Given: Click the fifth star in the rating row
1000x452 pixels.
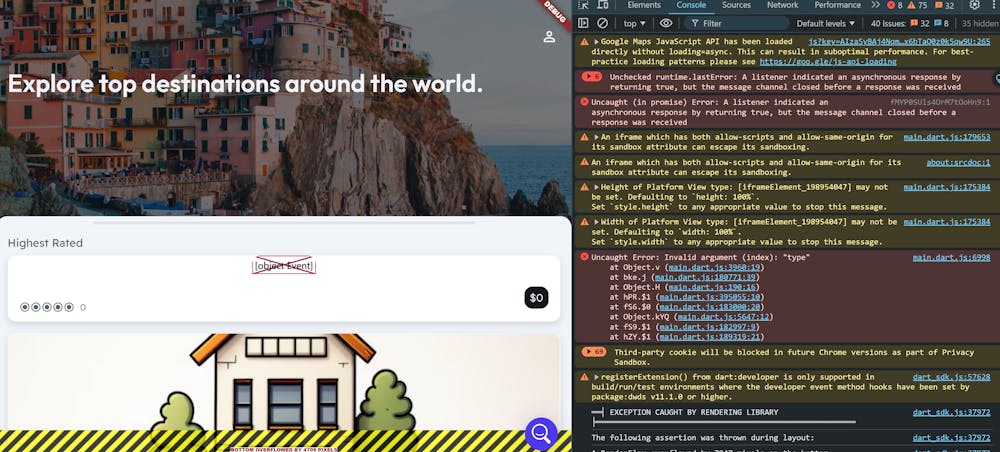Looking at the screenshot, I should pyautogui.click(x=69, y=307).
